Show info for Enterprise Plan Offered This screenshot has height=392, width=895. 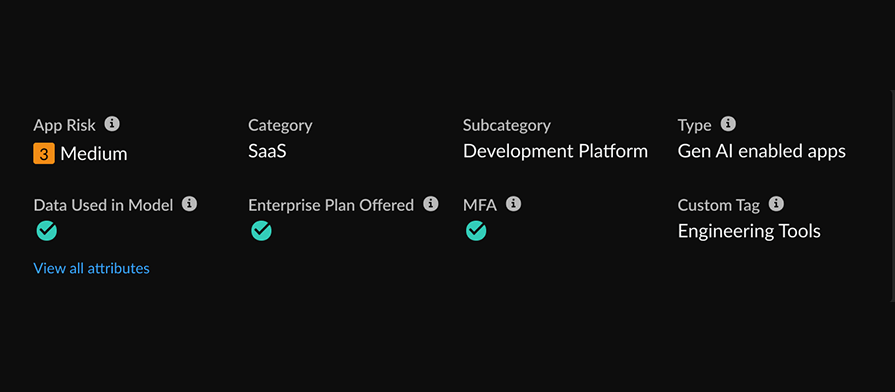pyautogui.click(x=431, y=204)
